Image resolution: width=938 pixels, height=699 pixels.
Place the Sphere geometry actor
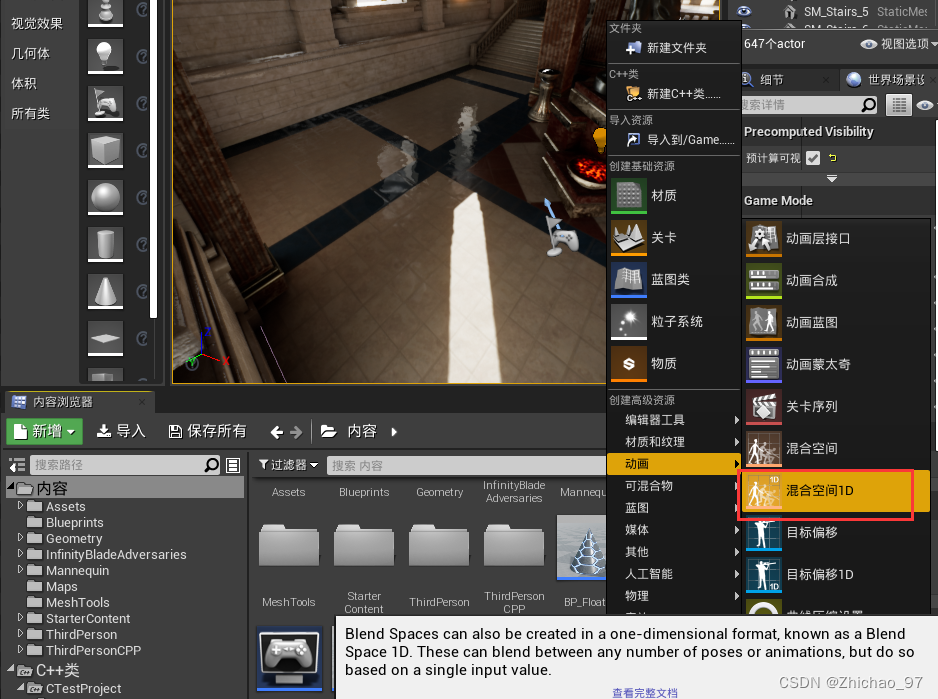pos(105,197)
